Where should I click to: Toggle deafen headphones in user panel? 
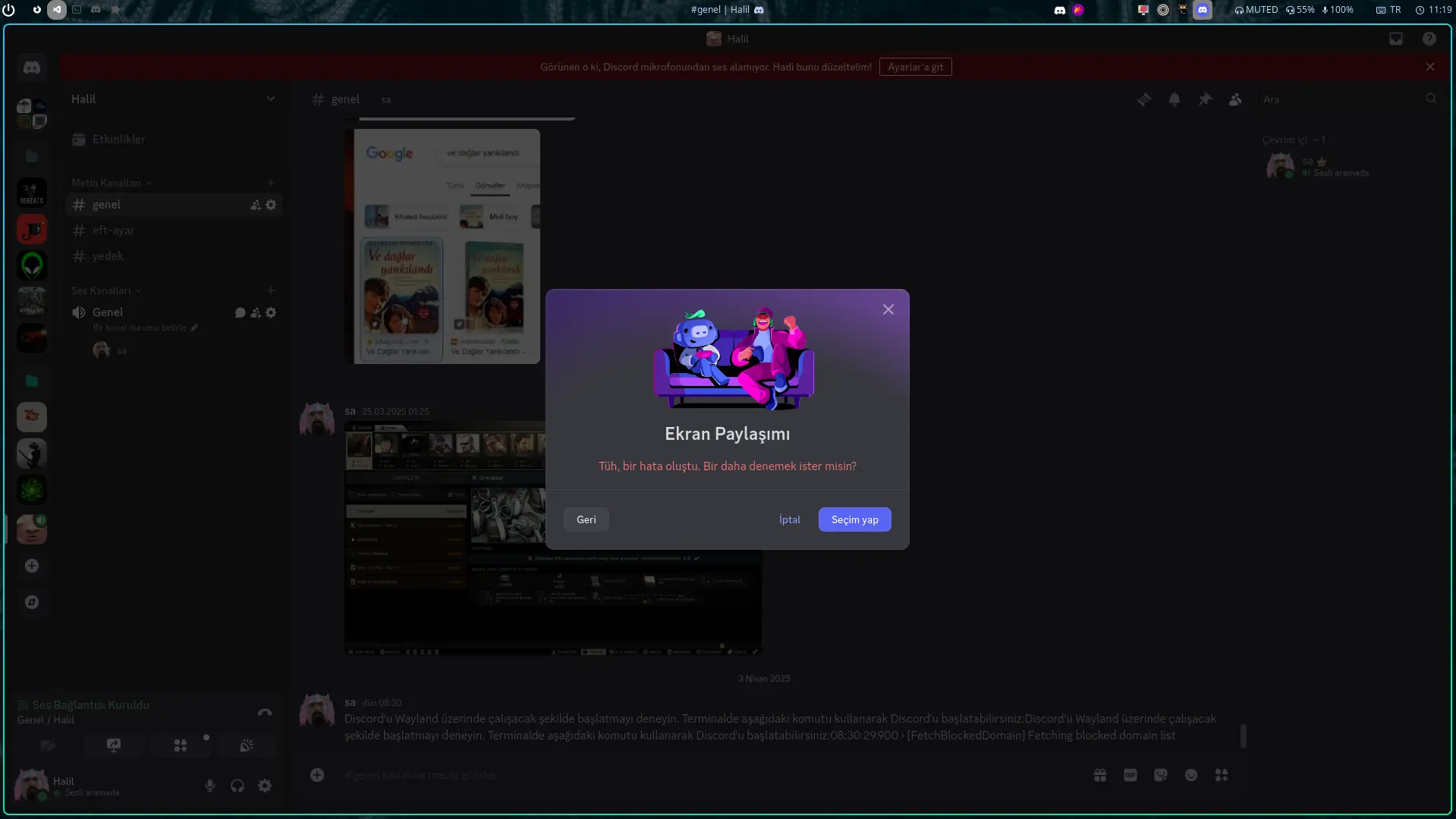tap(237, 786)
